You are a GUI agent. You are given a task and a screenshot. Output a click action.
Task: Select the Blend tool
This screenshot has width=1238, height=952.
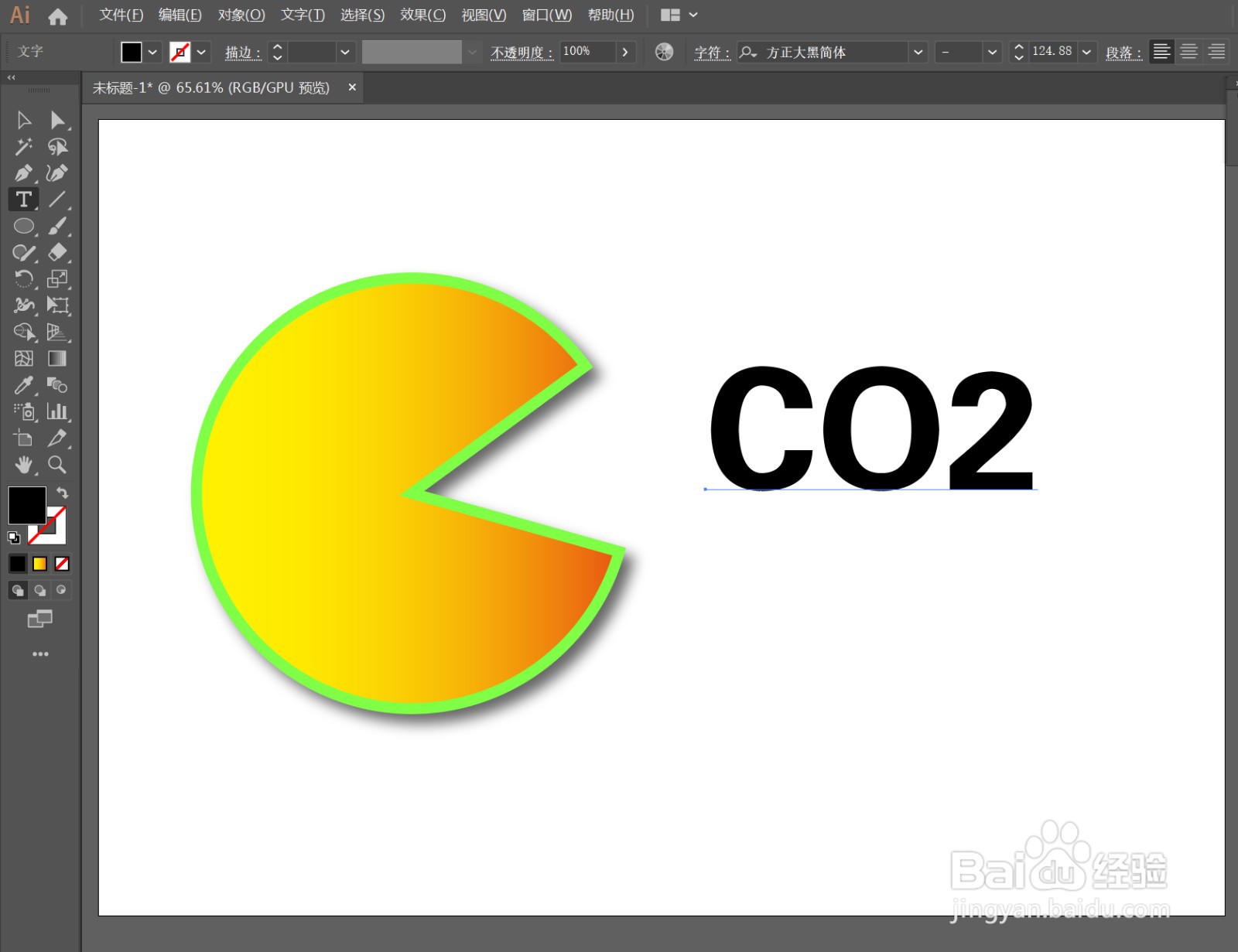[57, 384]
